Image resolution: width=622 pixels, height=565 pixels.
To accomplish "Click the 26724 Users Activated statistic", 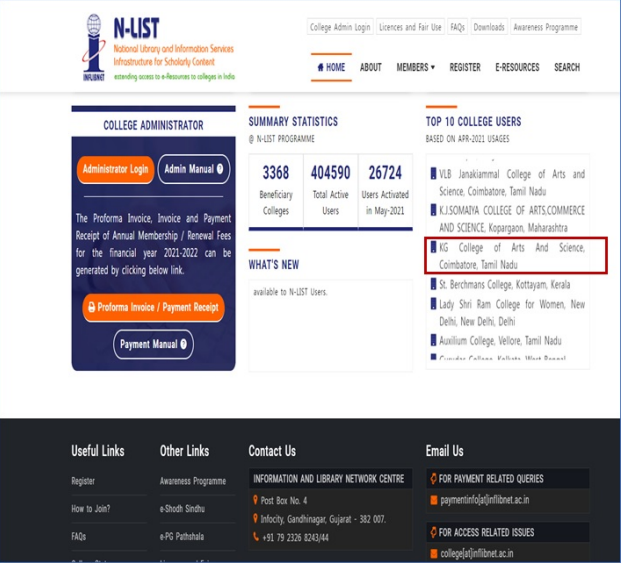I will [x=385, y=192].
